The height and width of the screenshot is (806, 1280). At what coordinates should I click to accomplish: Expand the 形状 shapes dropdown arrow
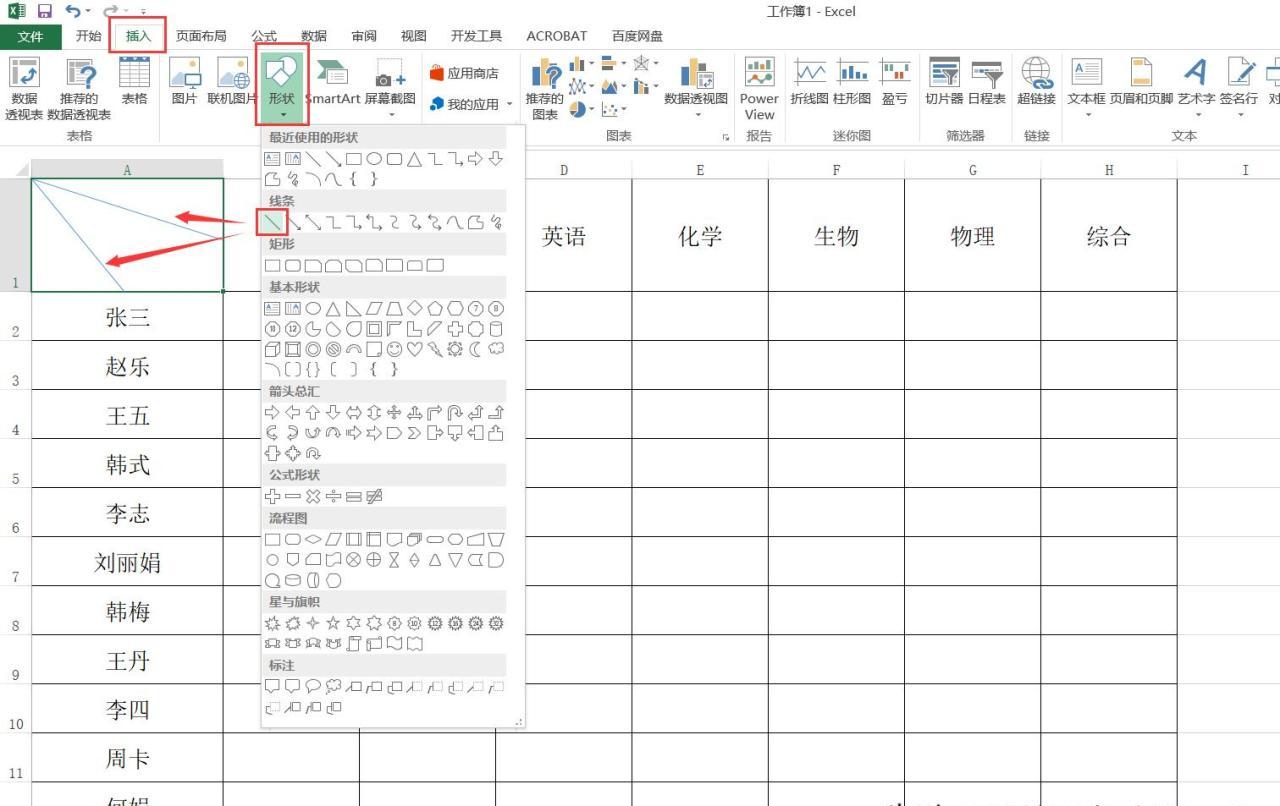(x=282, y=117)
